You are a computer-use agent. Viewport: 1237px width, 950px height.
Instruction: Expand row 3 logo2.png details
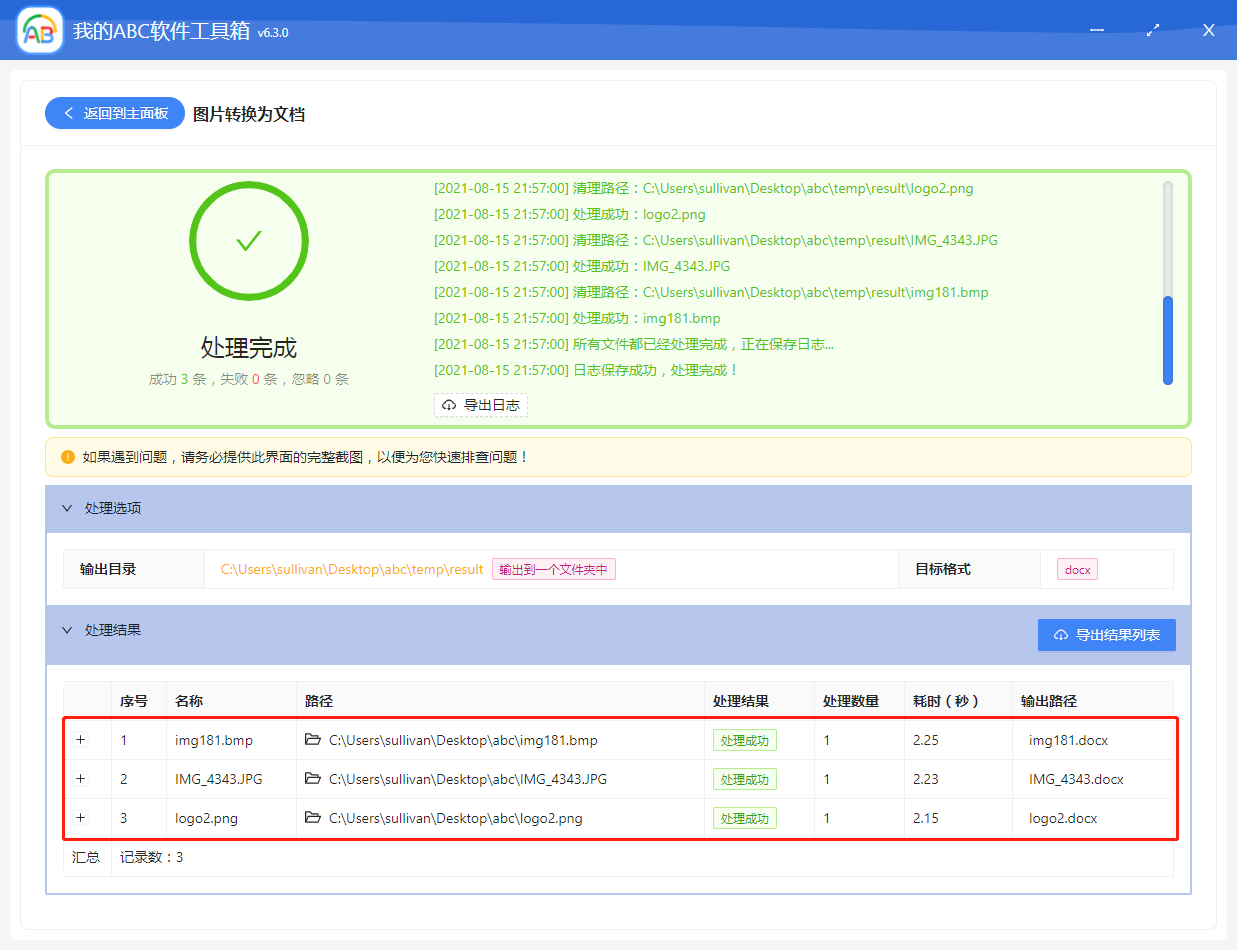81,818
